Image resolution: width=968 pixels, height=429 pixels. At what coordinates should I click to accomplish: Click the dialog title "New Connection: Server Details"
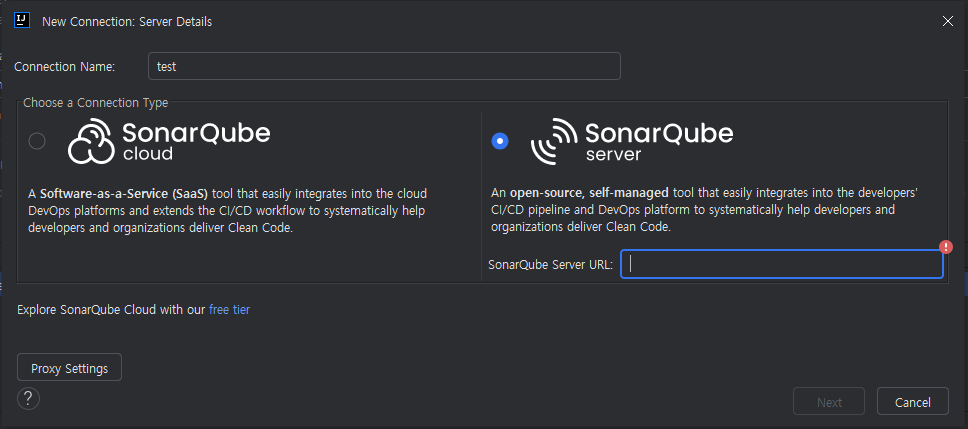[x=127, y=21]
